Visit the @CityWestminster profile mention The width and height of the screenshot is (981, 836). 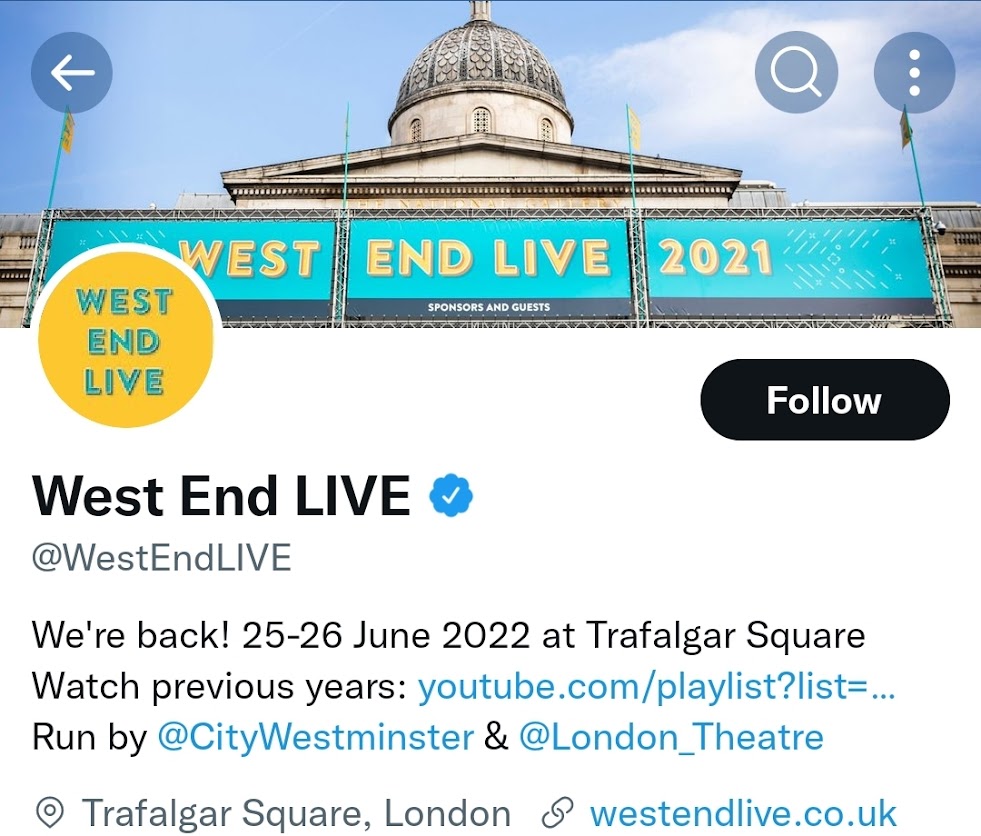point(315,737)
